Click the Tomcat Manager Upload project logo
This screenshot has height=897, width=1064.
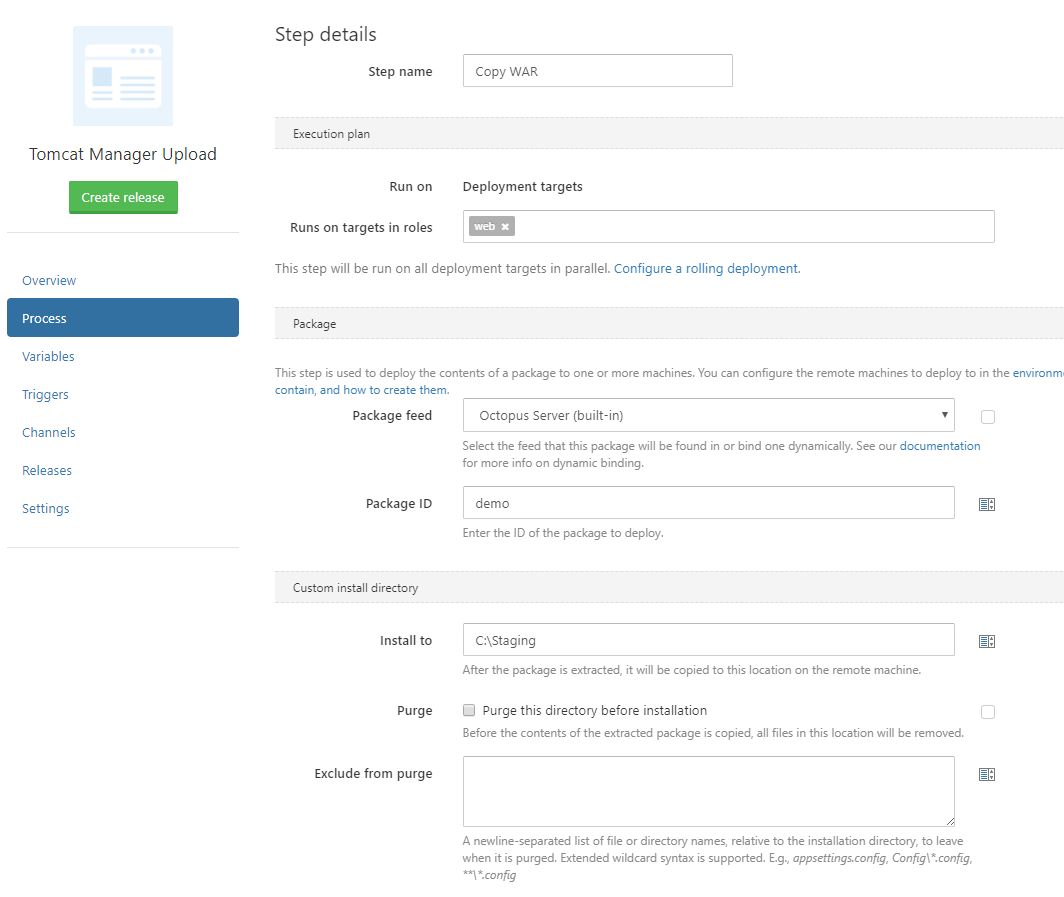[x=123, y=76]
